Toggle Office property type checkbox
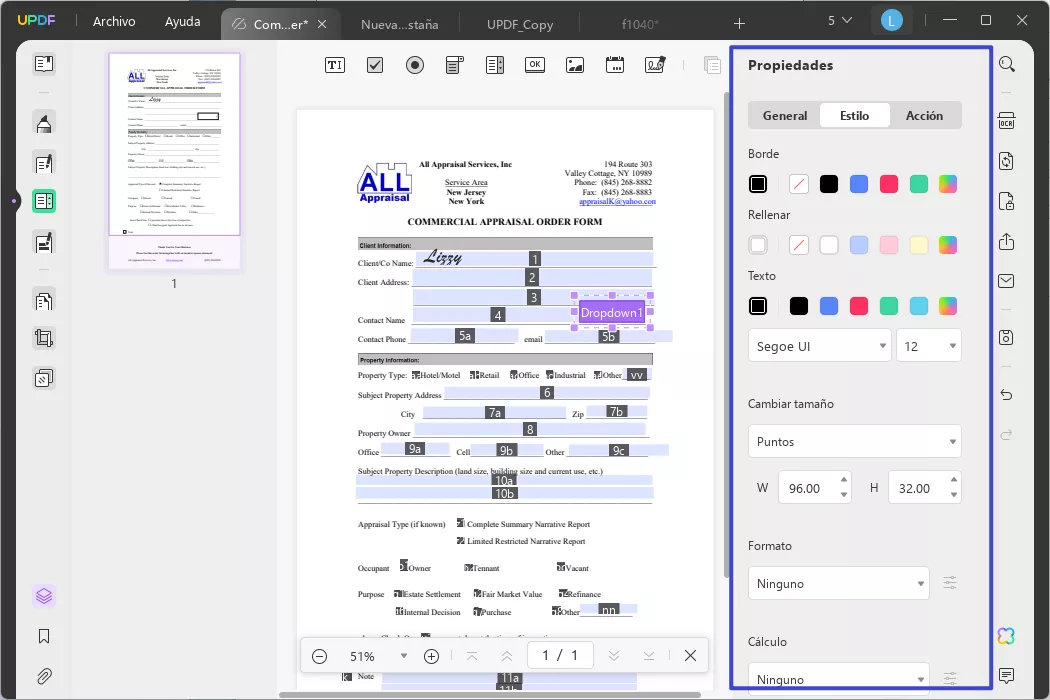This screenshot has height=700, width=1050. 514,375
